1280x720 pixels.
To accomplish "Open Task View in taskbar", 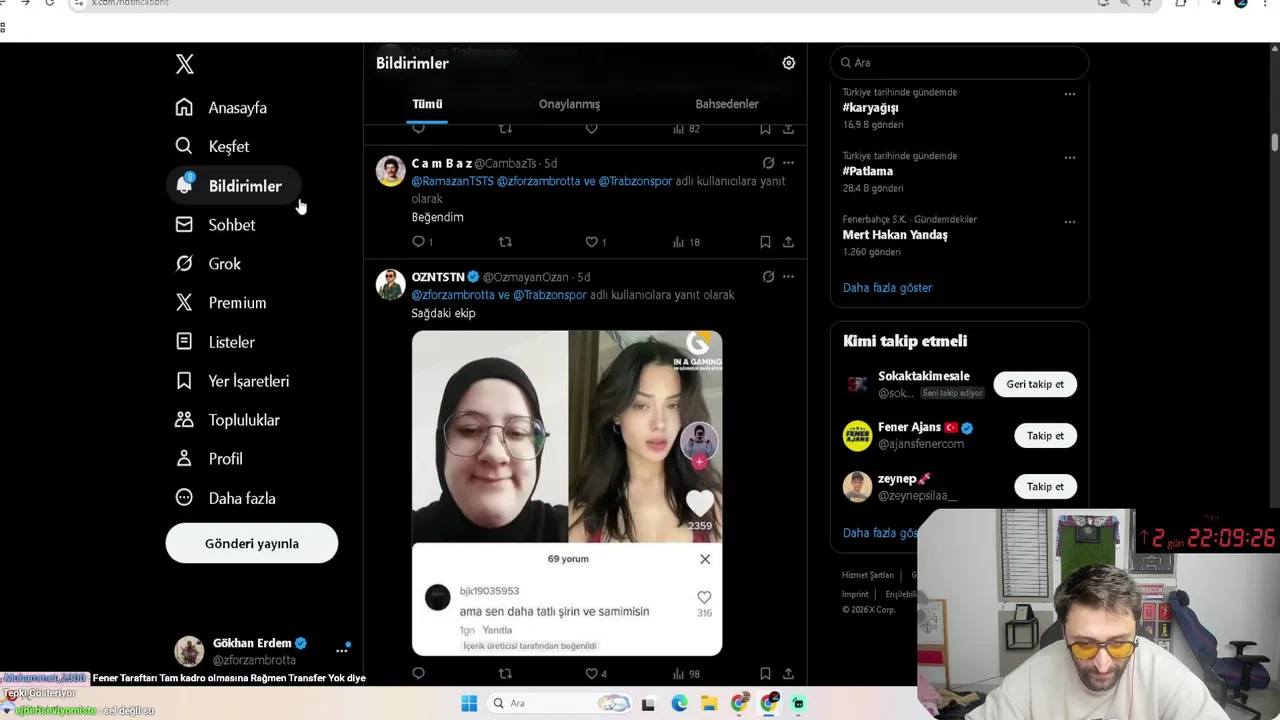I will point(648,704).
